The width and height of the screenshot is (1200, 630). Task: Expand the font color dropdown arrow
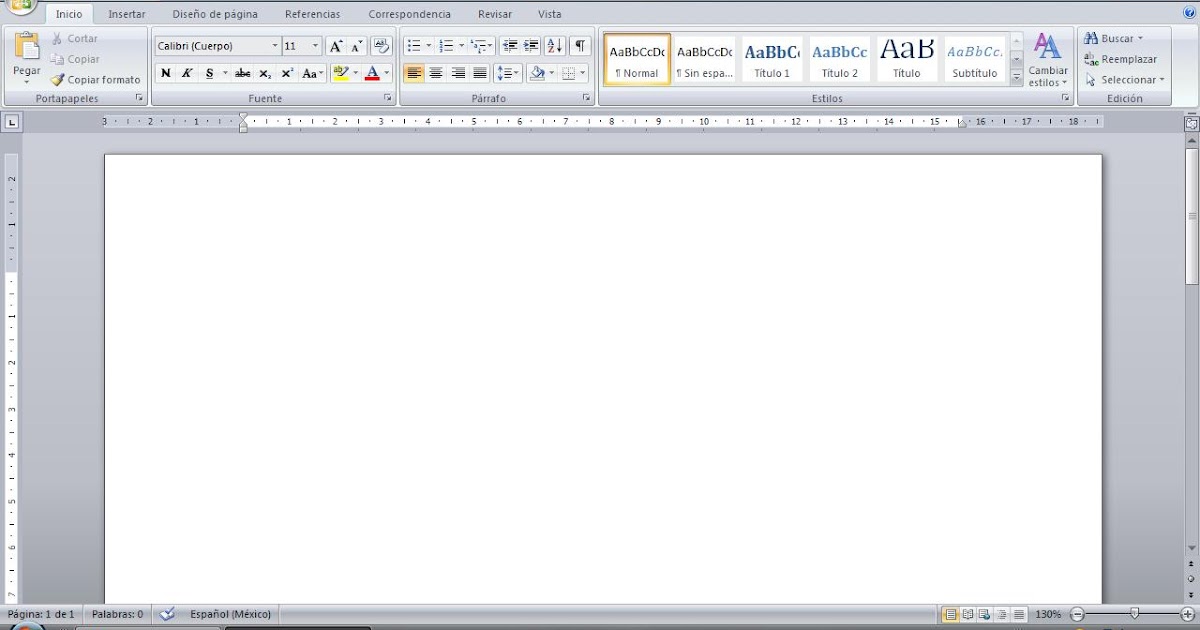click(387, 73)
